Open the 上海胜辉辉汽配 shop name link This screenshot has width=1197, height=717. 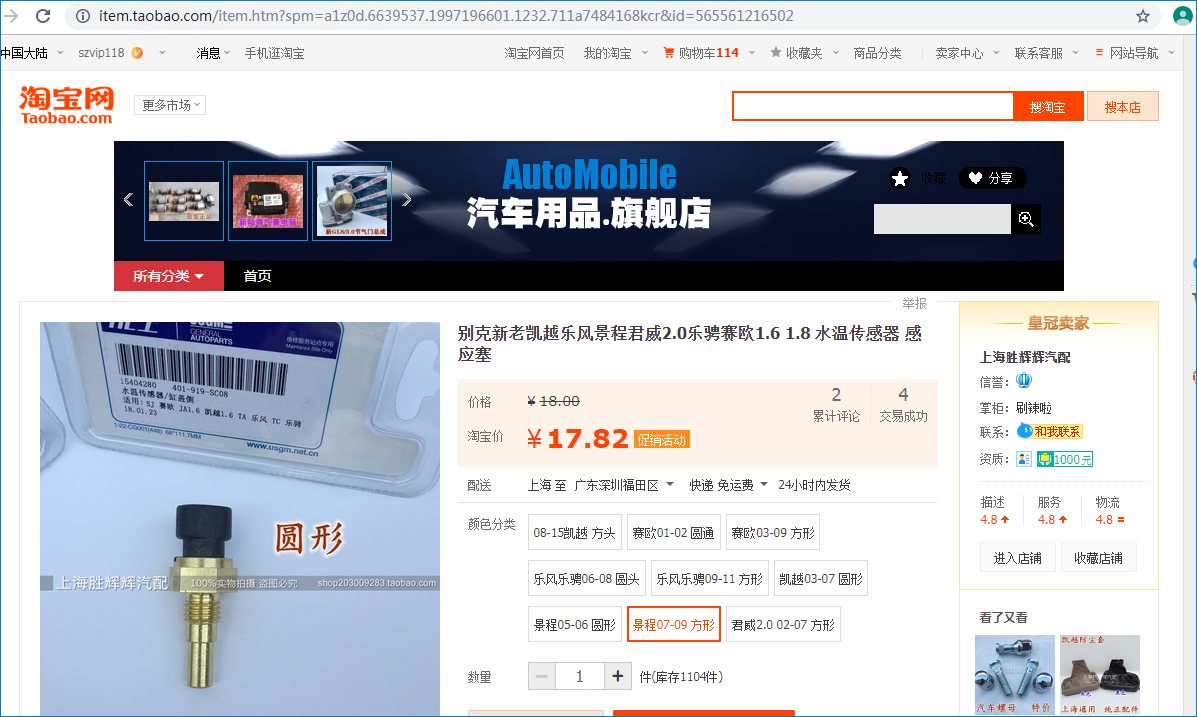coord(1025,357)
